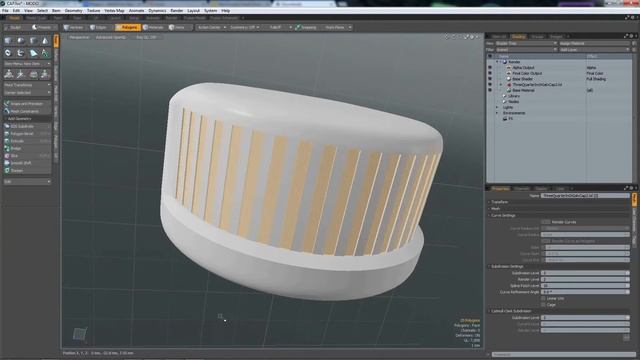Viewport: 640px width, 360px height.
Task: Select the Extrude tool
Action: point(27,141)
